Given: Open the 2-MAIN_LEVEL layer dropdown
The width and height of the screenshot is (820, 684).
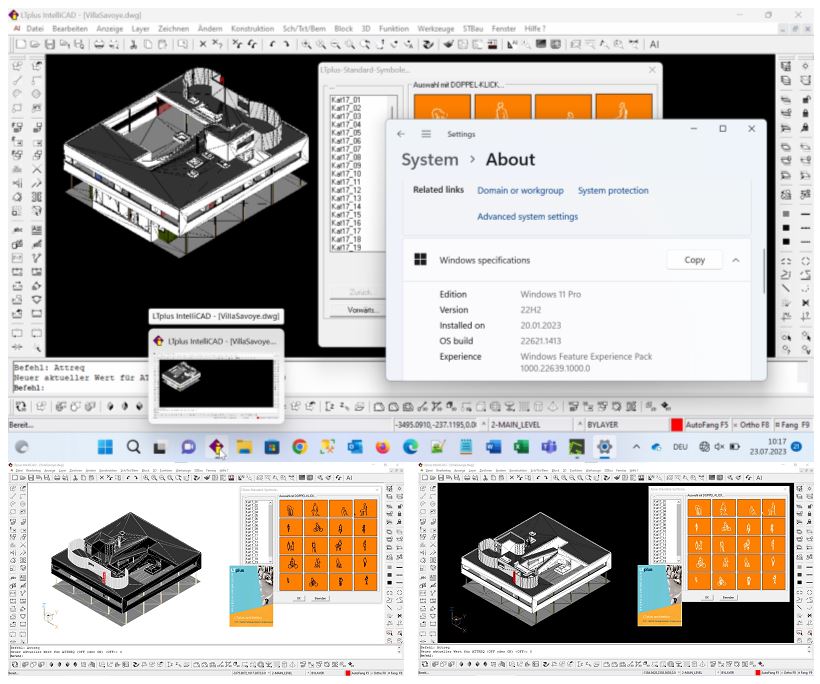Looking at the screenshot, I should [537, 425].
